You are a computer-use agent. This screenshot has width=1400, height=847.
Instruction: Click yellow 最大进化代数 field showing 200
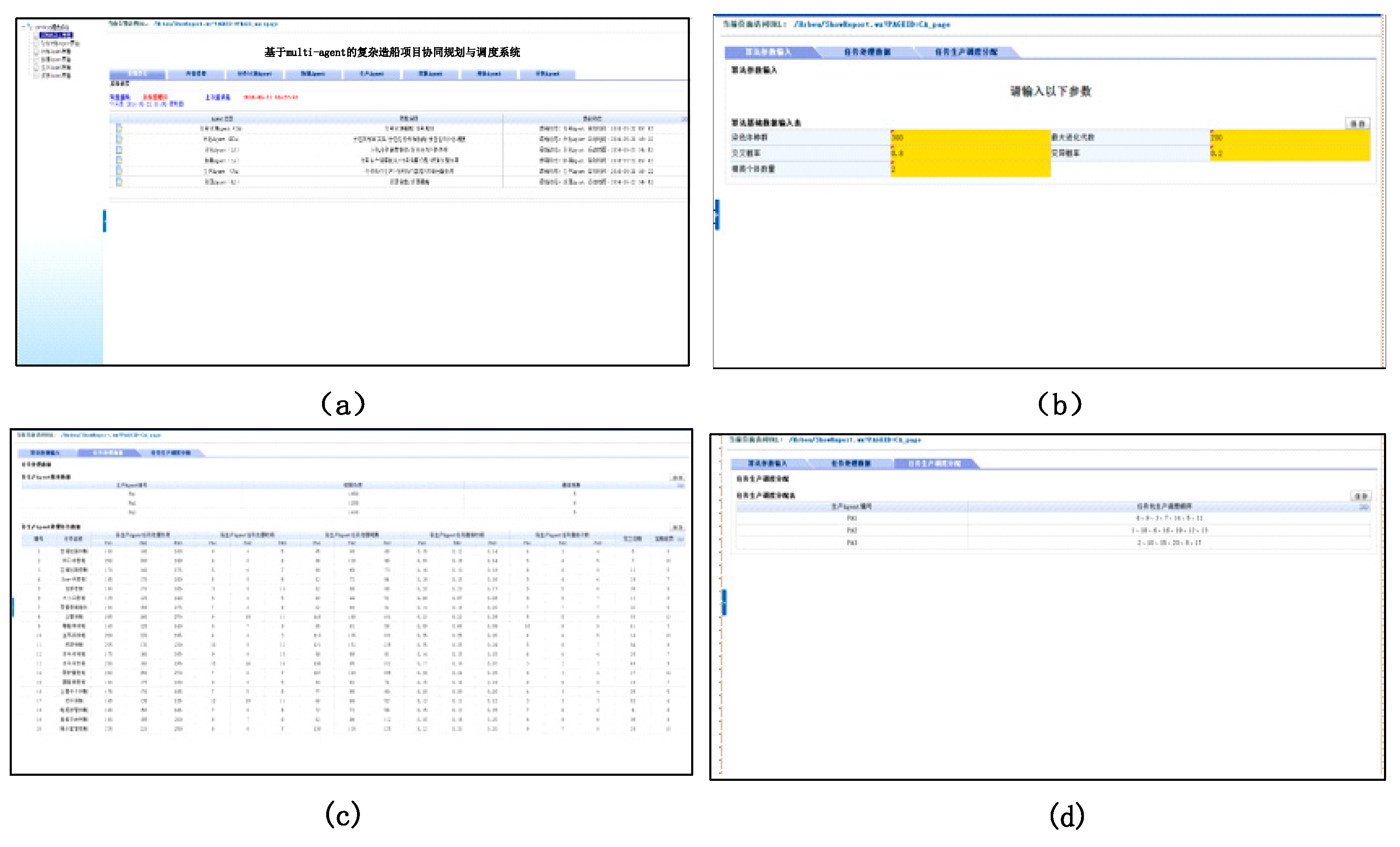[x=1289, y=137]
